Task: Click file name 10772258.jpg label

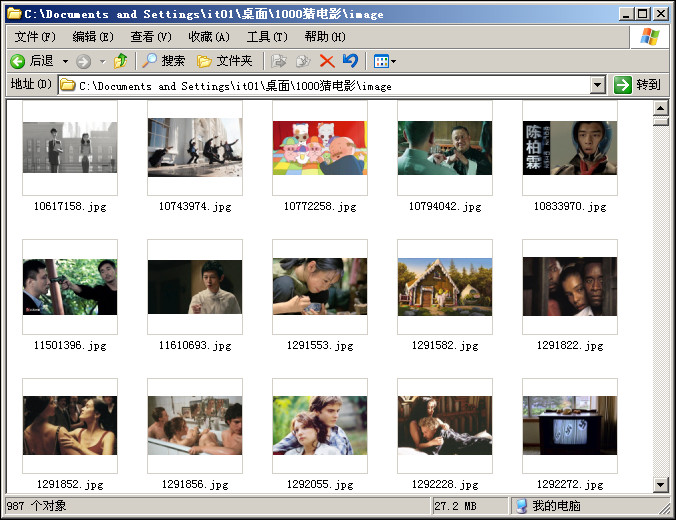Action: (x=320, y=207)
